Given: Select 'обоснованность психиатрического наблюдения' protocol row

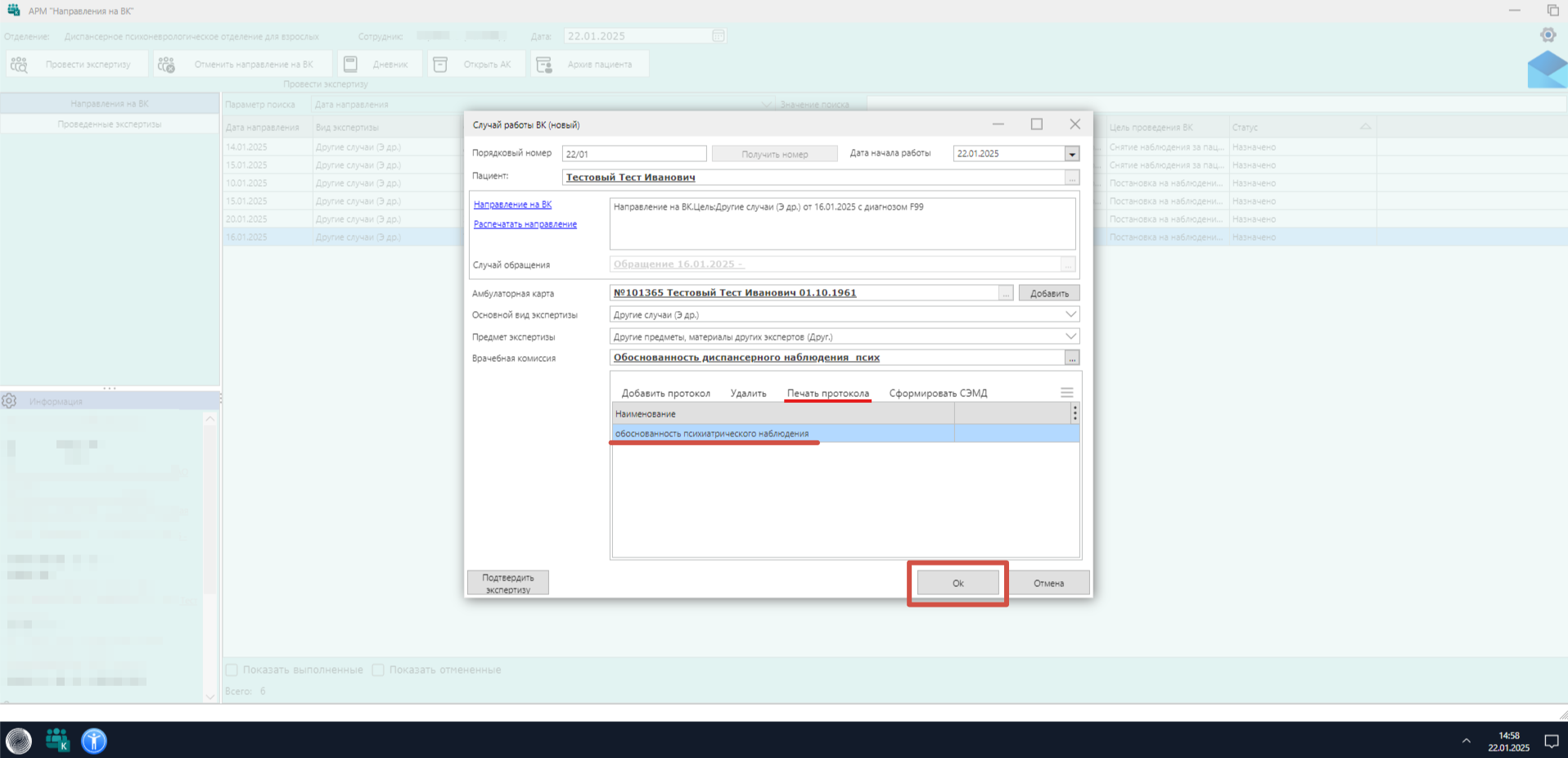Looking at the screenshot, I should pyautogui.click(x=845, y=434).
